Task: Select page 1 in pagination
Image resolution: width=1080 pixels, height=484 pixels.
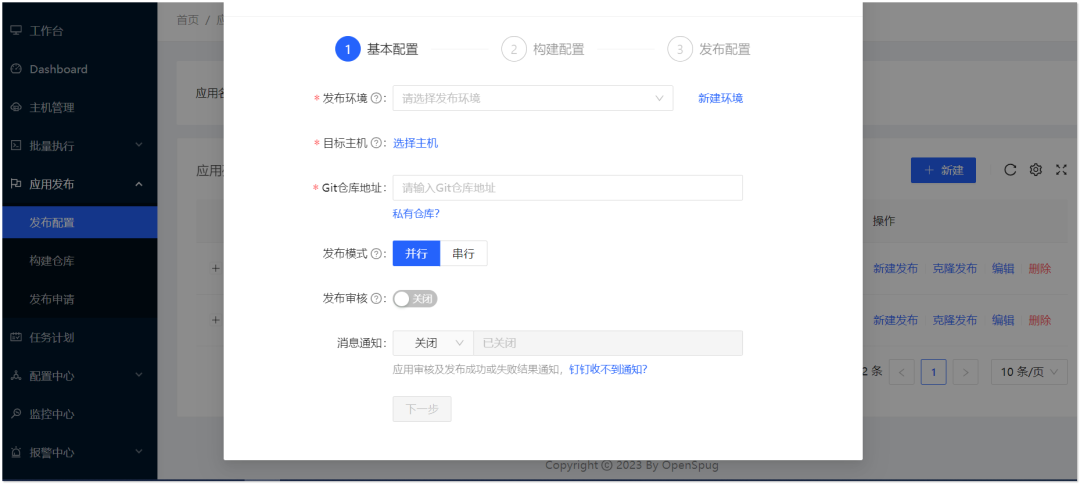Action: pyautogui.click(x=934, y=372)
